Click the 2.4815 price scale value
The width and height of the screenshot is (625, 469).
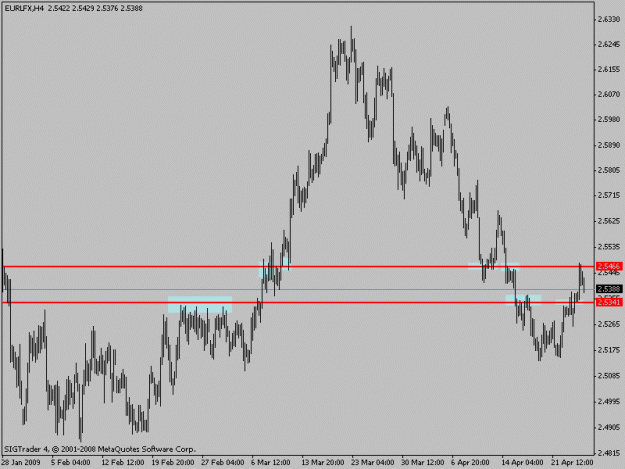(609, 453)
